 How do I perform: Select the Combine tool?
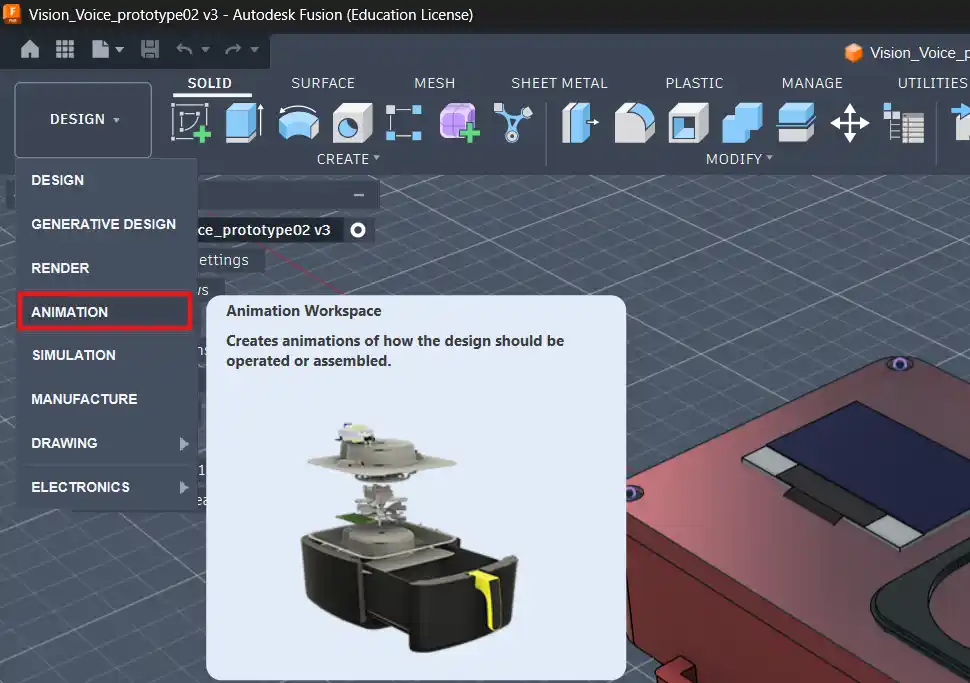742,122
